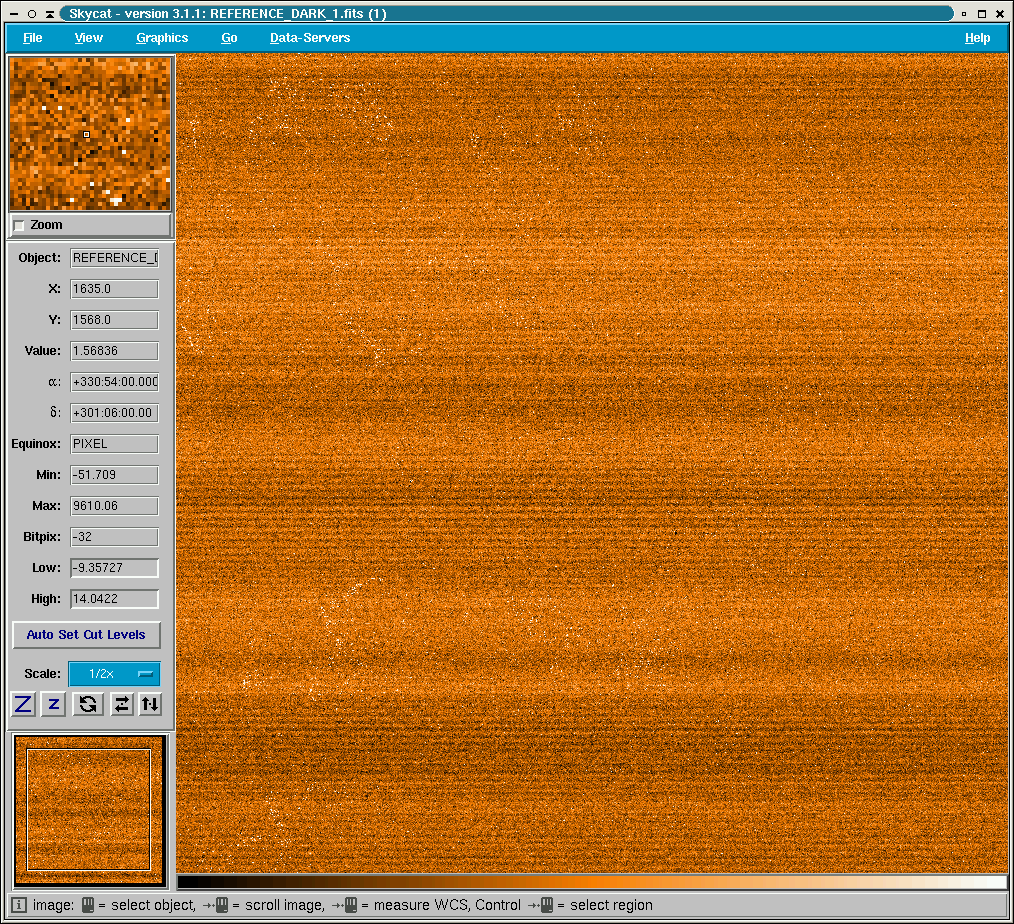The width and height of the screenshot is (1014, 924).
Task: Click the pan window thumbnail
Action: [89, 810]
